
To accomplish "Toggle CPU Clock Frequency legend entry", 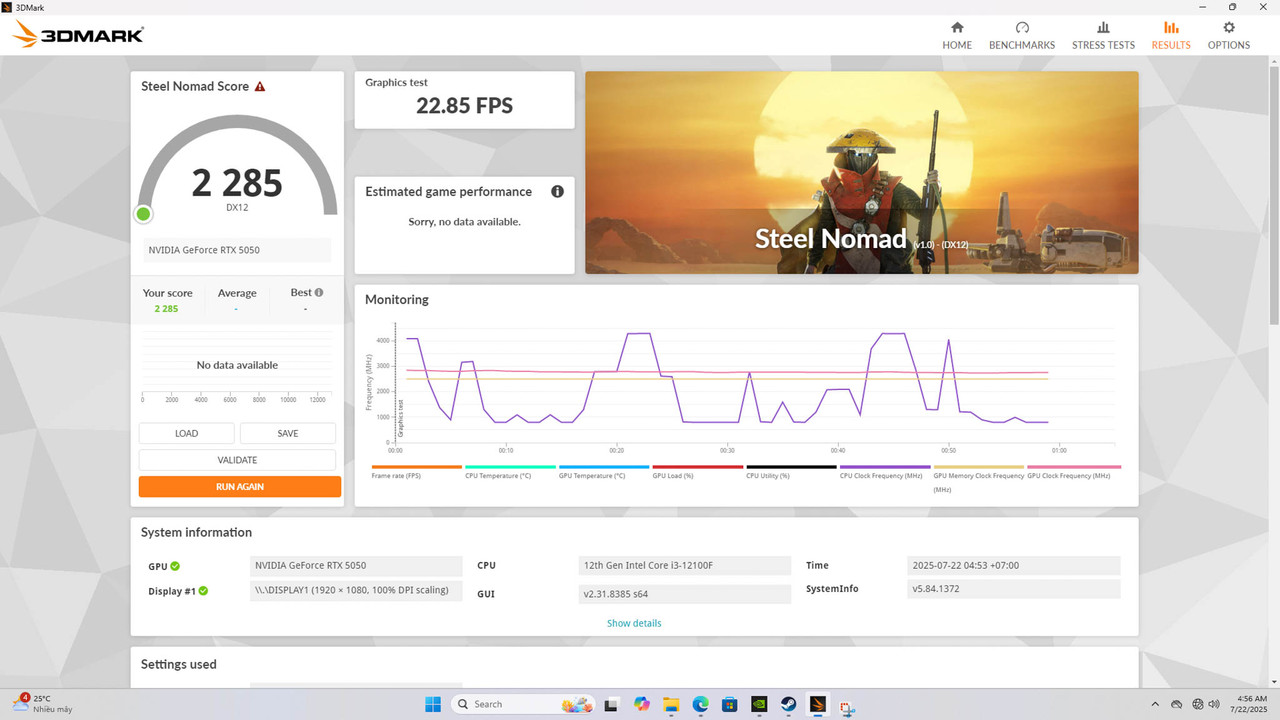I will point(885,471).
